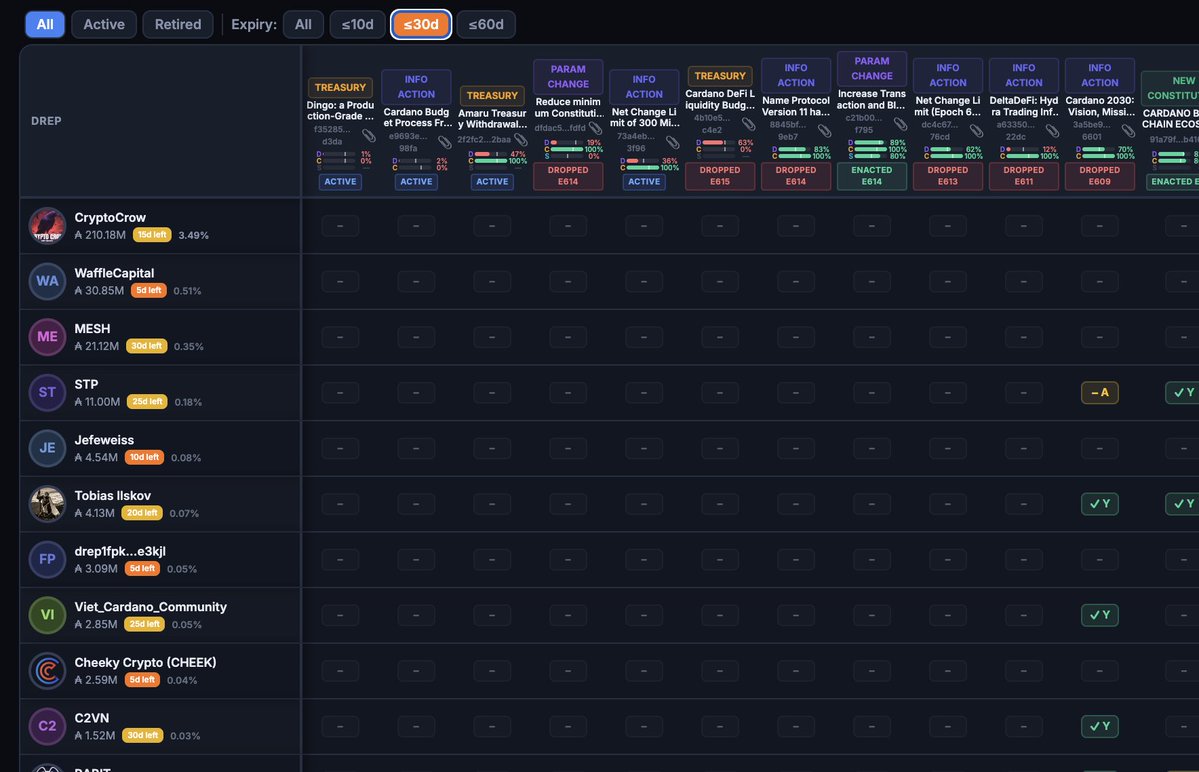Open Cheeky Crypto (CHEEK) name
This screenshot has width=1199, height=772.
pos(145,662)
